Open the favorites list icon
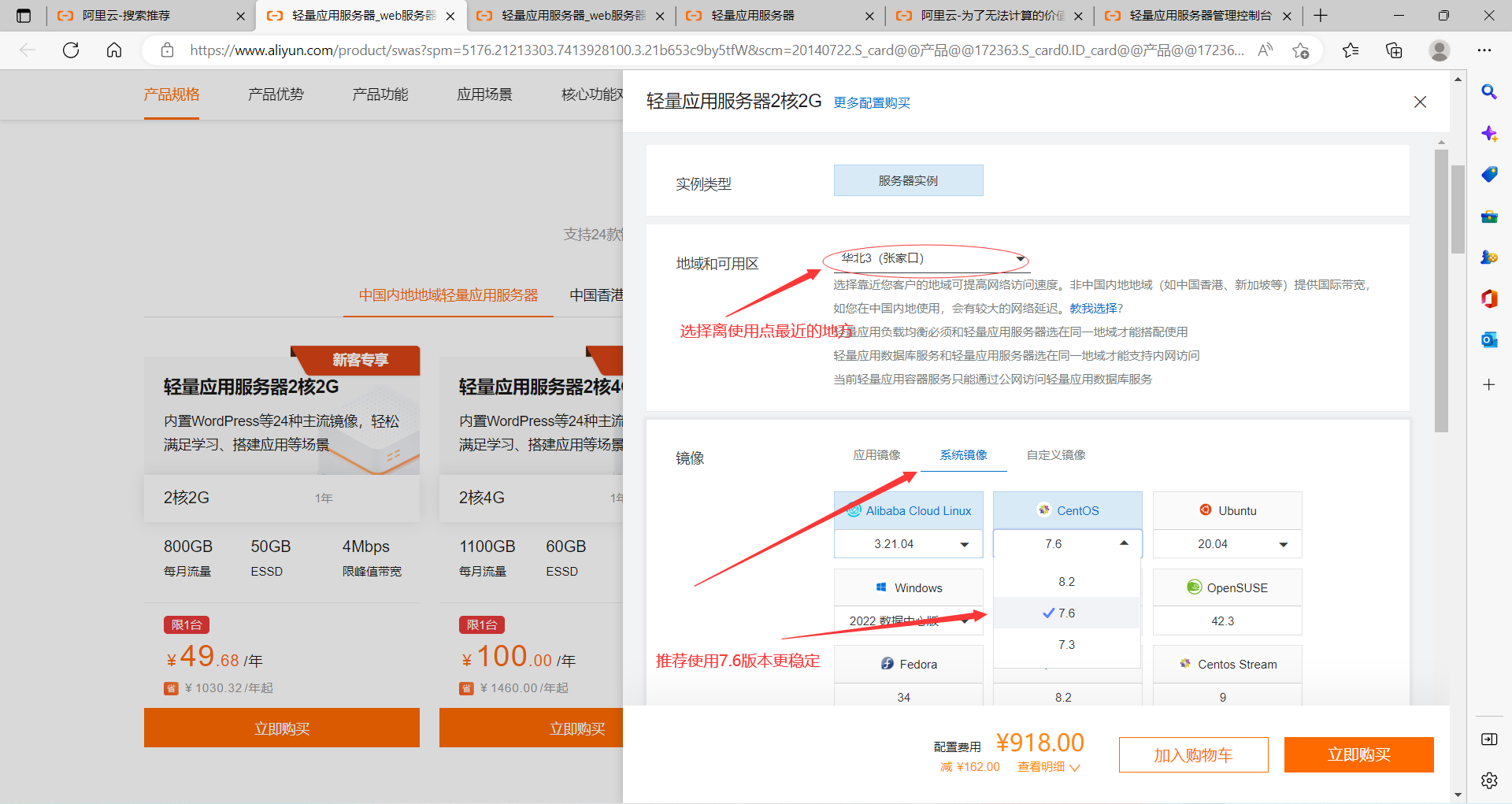Screen dimensions: 1512x804 1351,50
